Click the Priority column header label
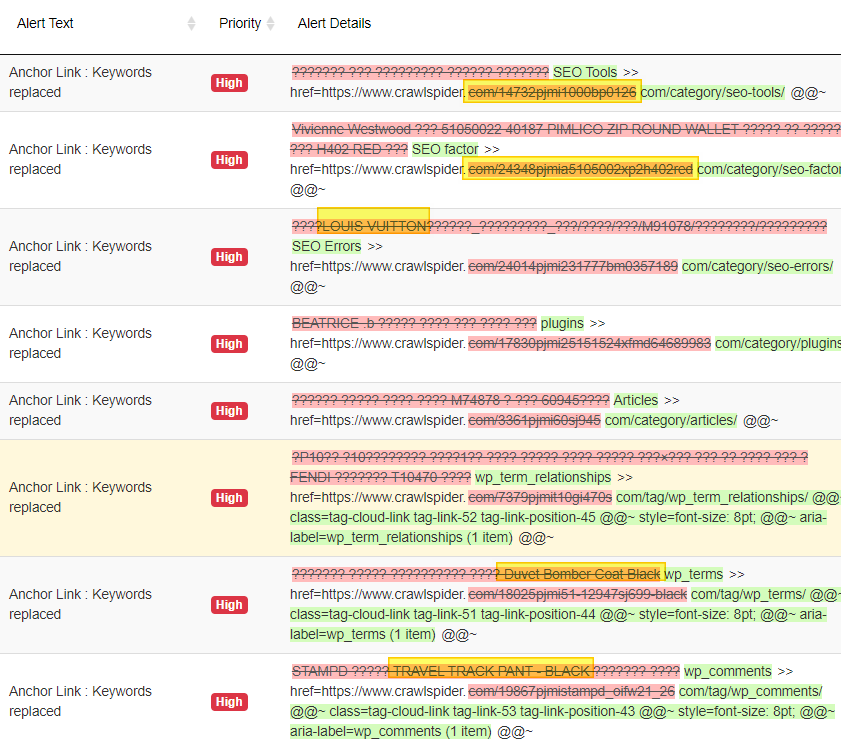Image resolution: width=841 pixels, height=741 pixels. (240, 24)
